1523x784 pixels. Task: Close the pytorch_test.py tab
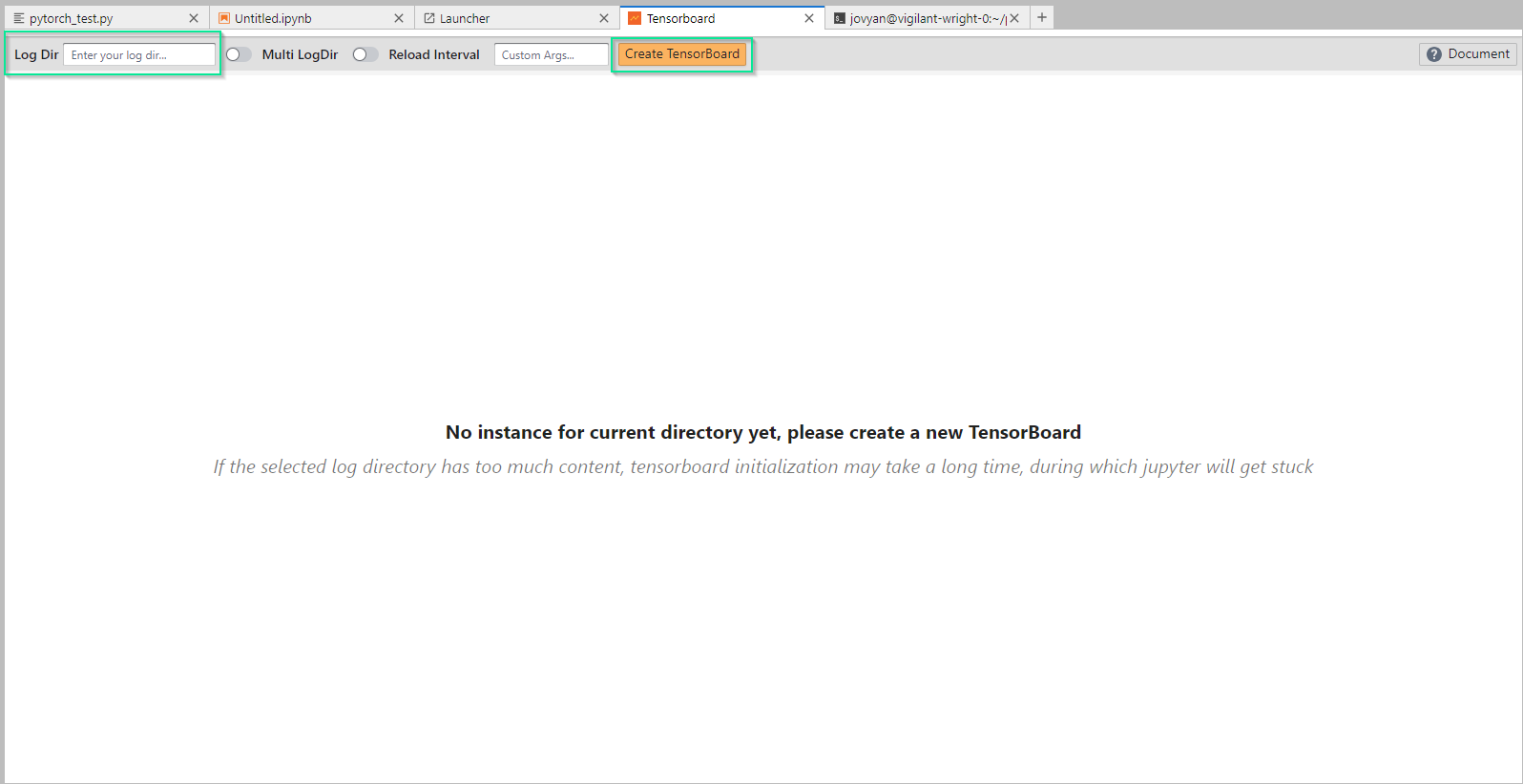point(194,18)
